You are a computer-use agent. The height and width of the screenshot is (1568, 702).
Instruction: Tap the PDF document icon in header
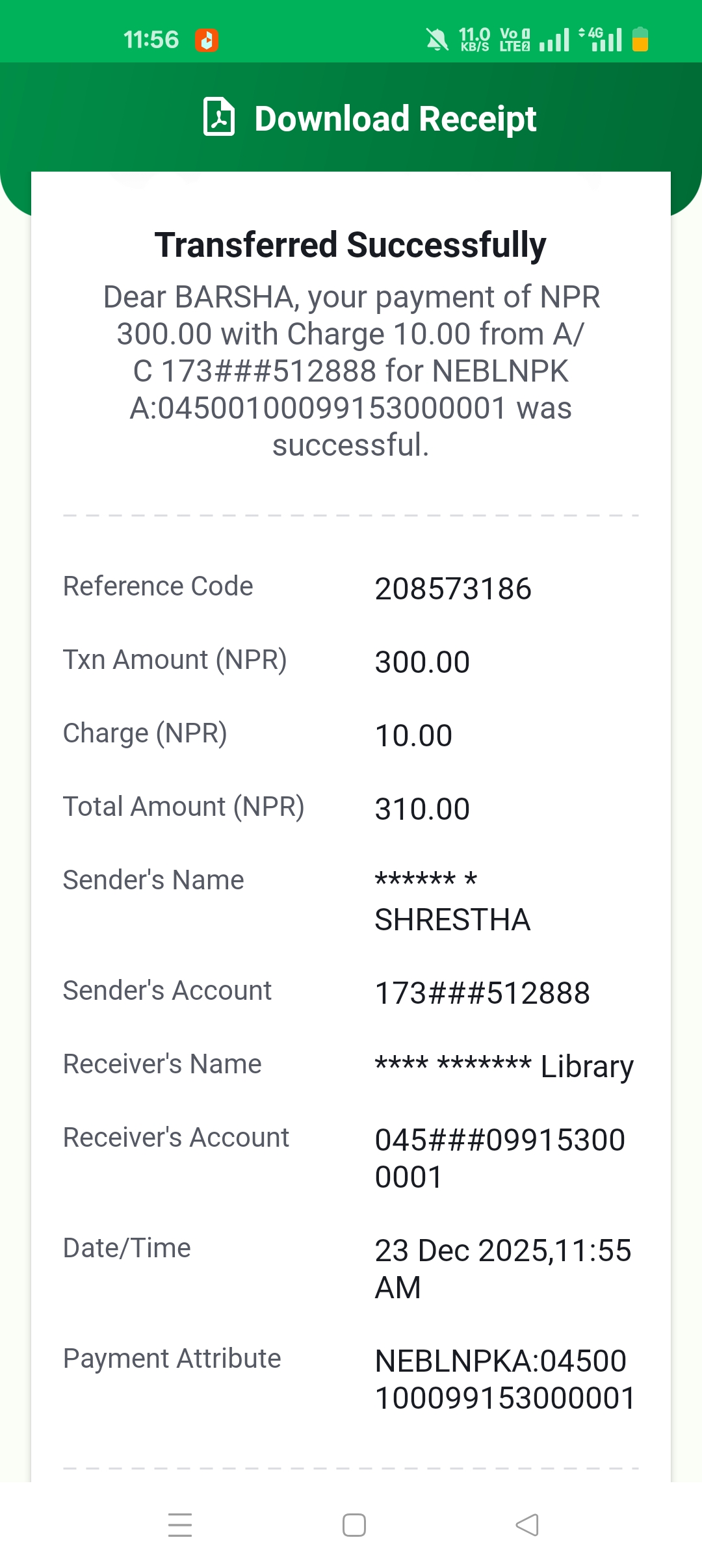click(x=219, y=117)
